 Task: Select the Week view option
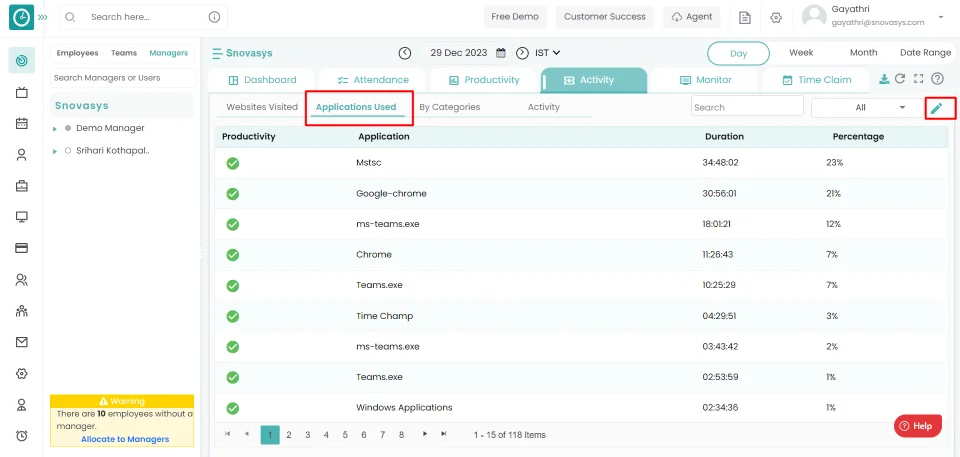click(x=801, y=53)
